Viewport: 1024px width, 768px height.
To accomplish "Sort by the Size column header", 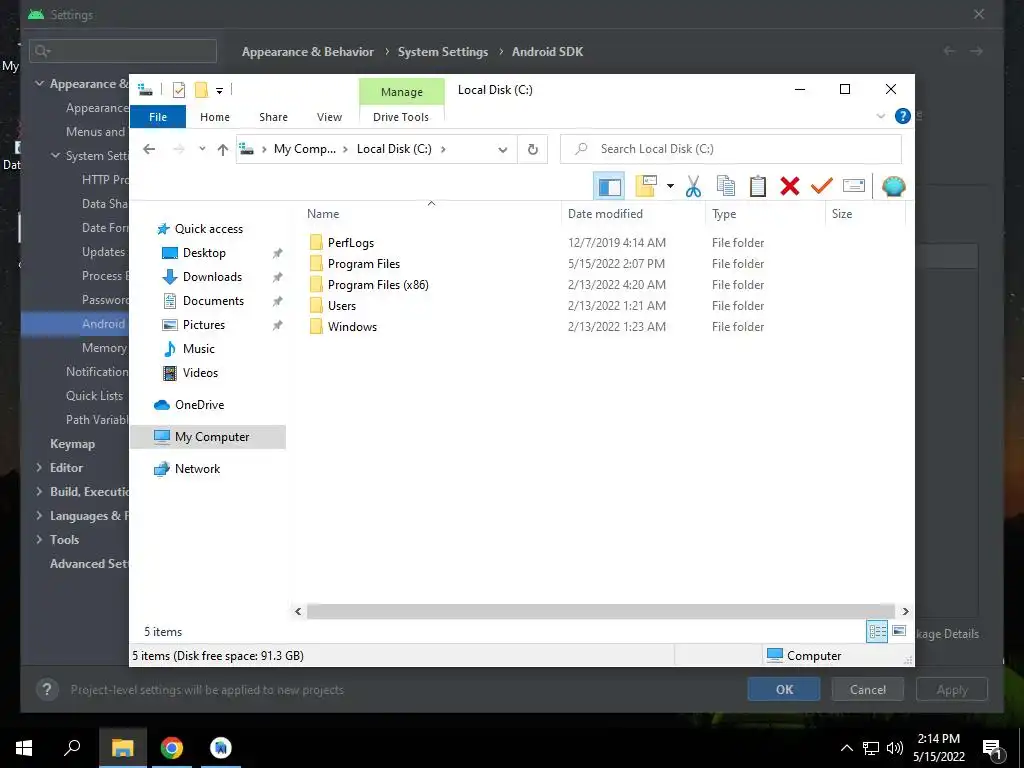I will coord(865,214).
